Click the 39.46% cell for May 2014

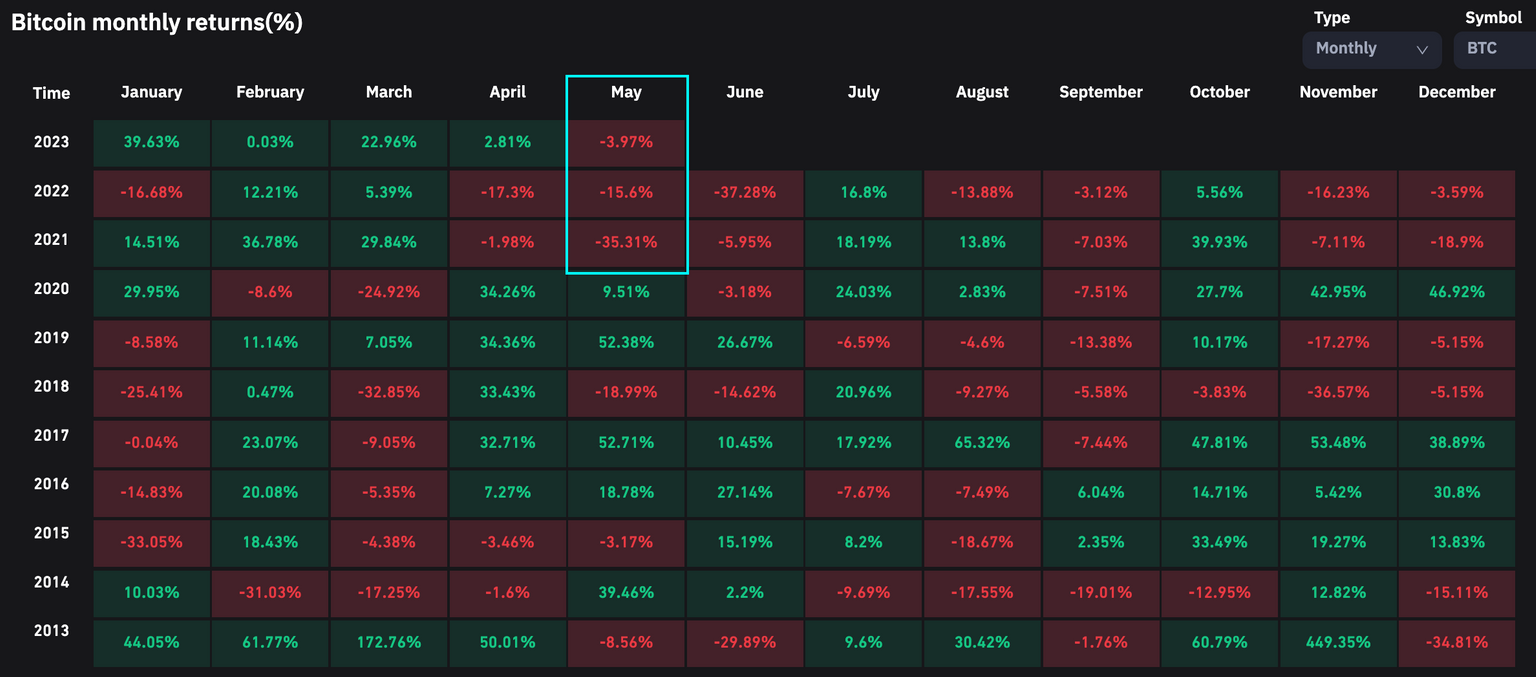(x=626, y=593)
